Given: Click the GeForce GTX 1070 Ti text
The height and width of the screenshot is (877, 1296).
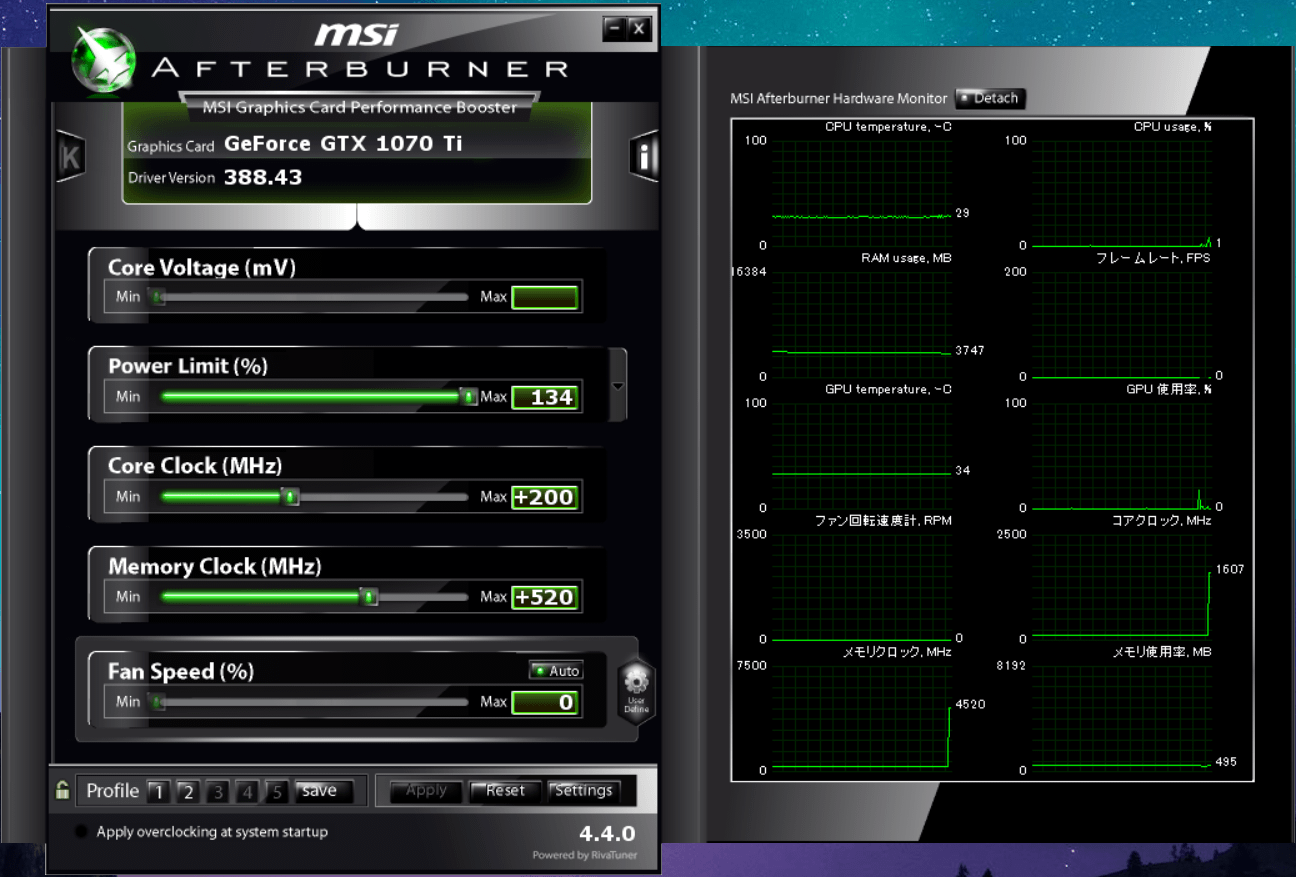Looking at the screenshot, I should [x=343, y=143].
